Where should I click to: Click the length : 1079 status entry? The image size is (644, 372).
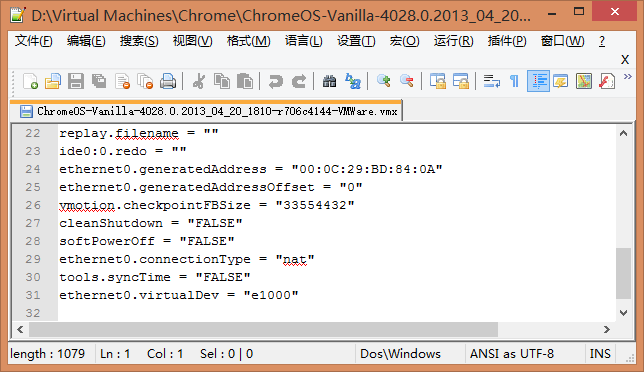pos(48,354)
